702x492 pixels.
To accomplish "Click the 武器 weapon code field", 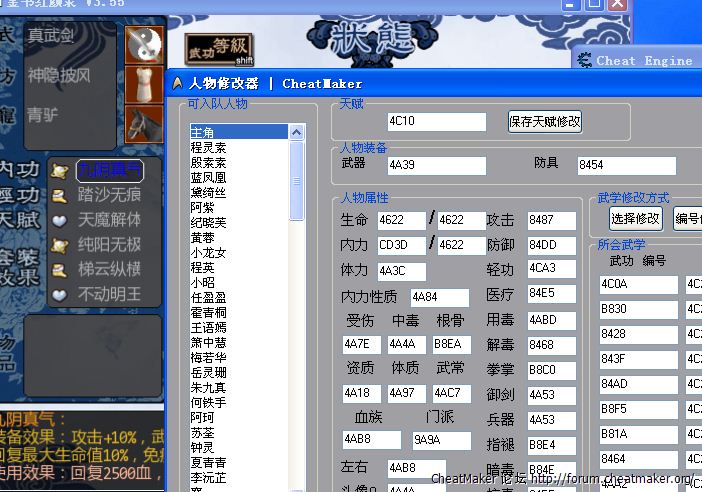I will (x=436, y=165).
